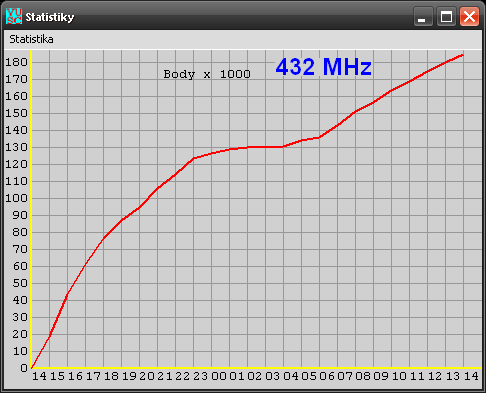Image resolution: width=486 pixels, height=393 pixels.
Task: Select the 100 label on vertical axis
Action: (16, 198)
